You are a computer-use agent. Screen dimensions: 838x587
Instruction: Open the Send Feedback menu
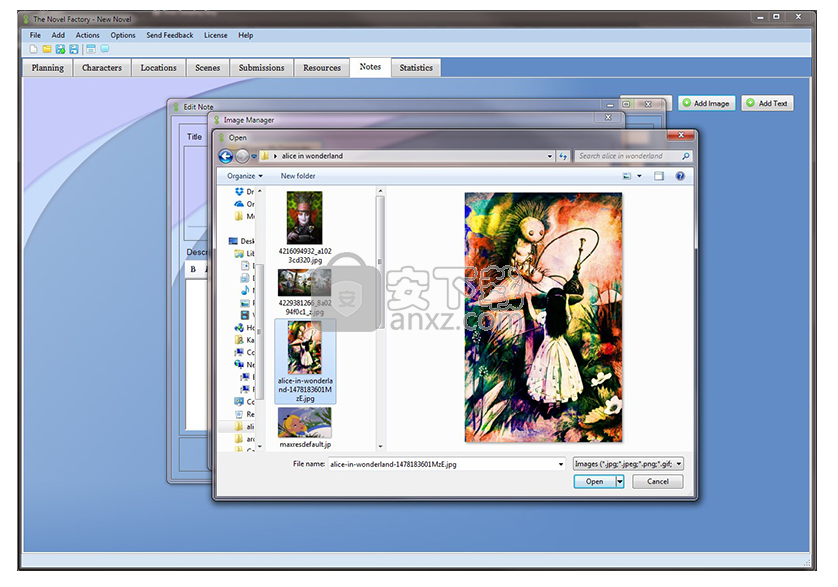point(170,35)
